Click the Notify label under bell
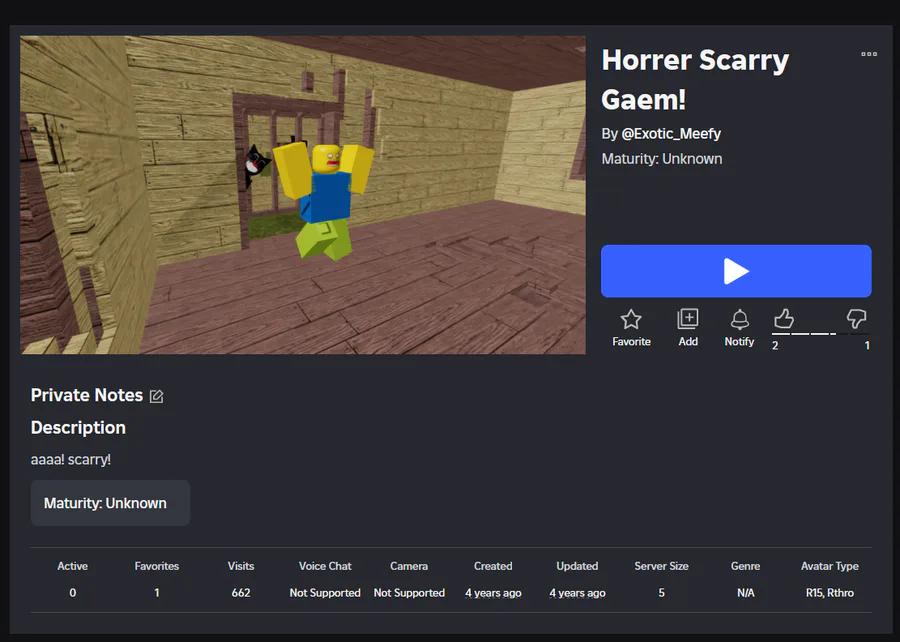Image resolution: width=900 pixels, height=642 pixels. click(x=739, y=341)
